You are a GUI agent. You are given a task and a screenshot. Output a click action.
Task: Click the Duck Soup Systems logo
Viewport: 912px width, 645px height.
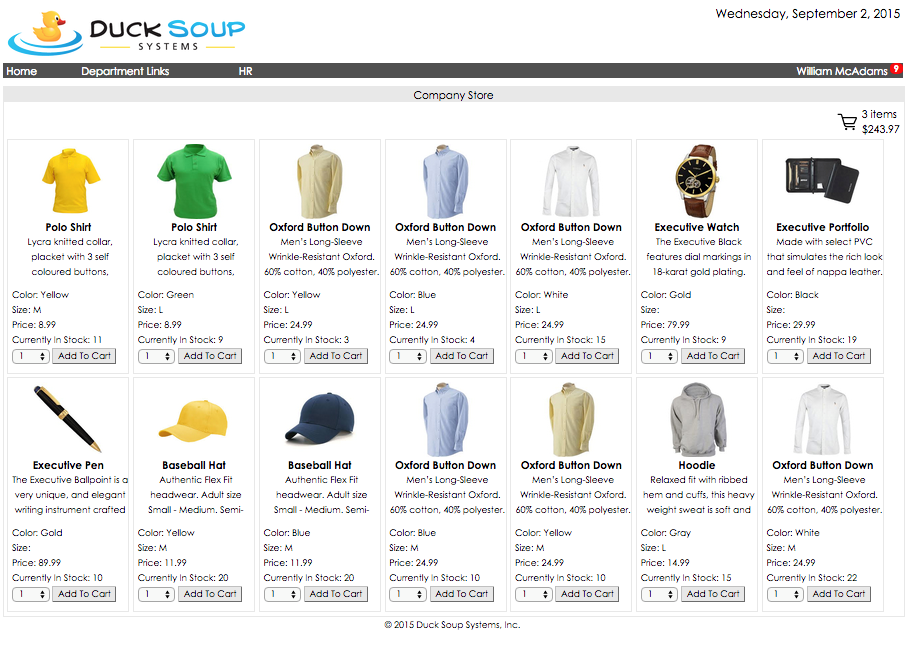126,34
